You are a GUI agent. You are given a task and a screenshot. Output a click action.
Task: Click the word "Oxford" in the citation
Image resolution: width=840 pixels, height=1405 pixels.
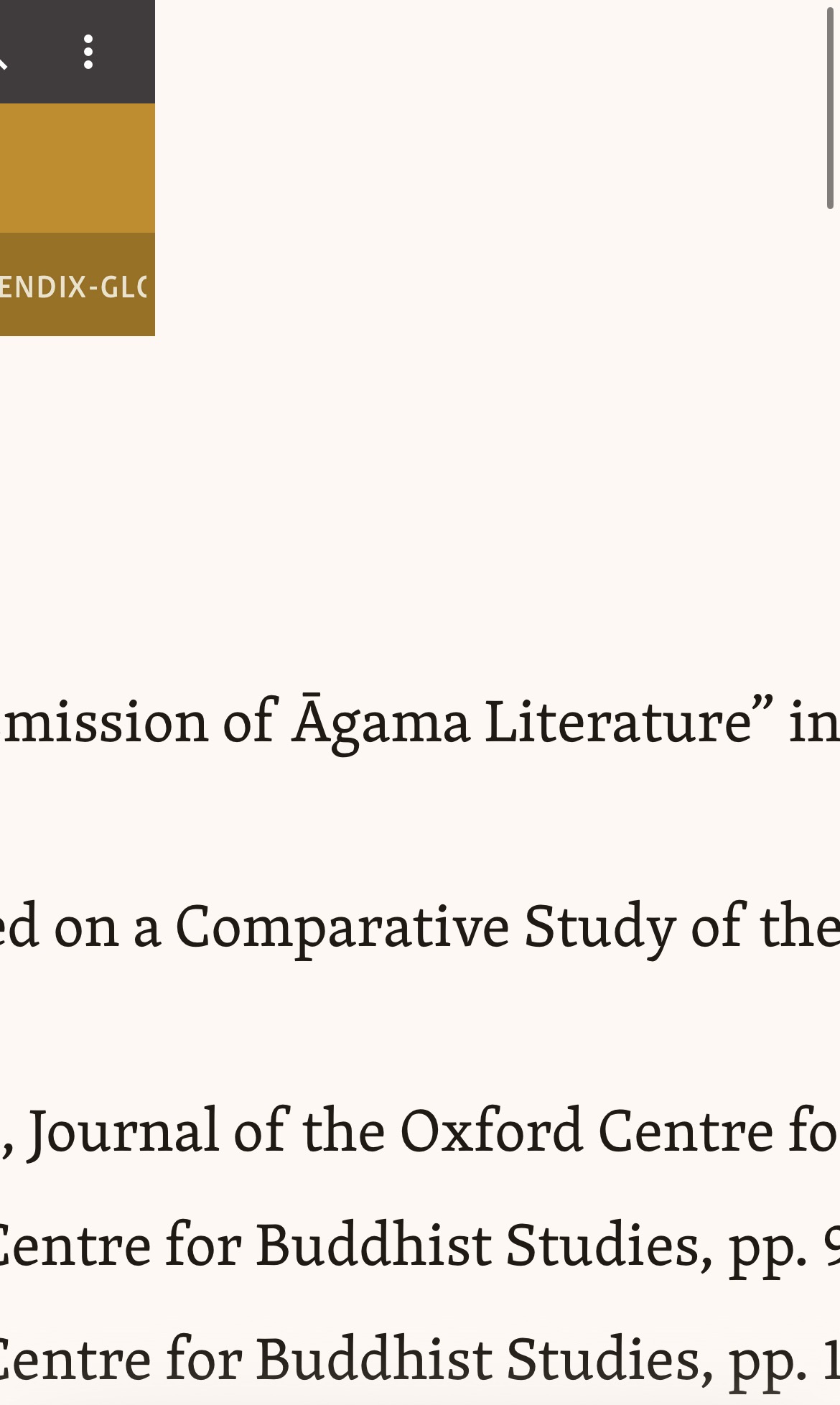[491, 1131]
